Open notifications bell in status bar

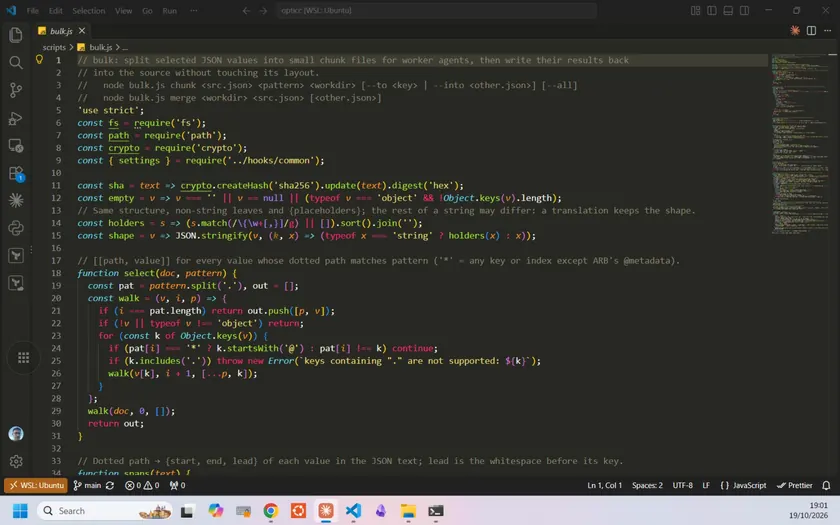point(826,485)
